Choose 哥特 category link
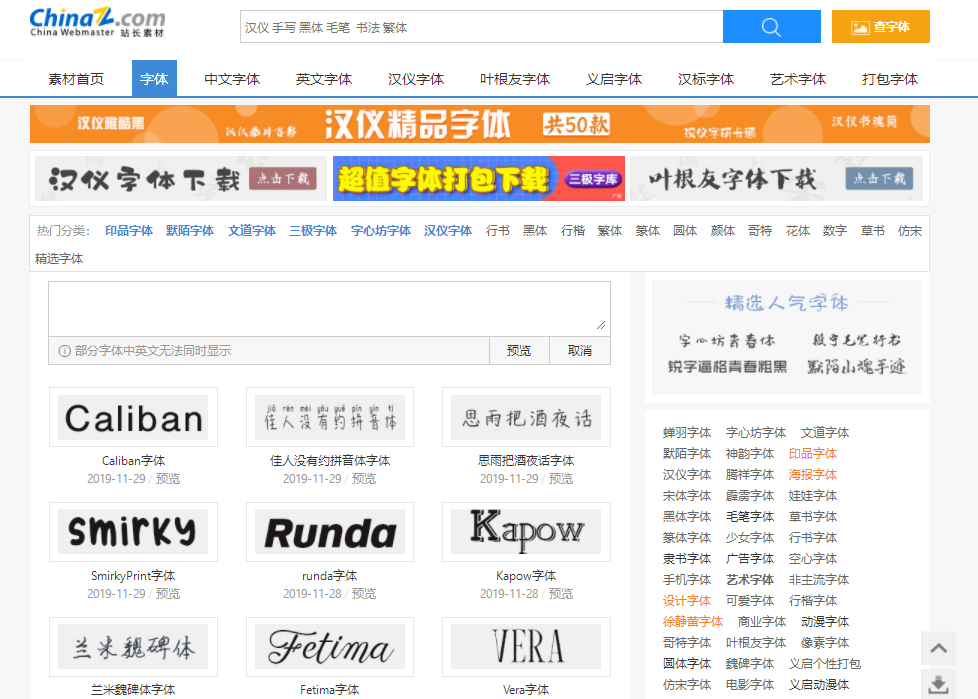 (x=760, y=231)
